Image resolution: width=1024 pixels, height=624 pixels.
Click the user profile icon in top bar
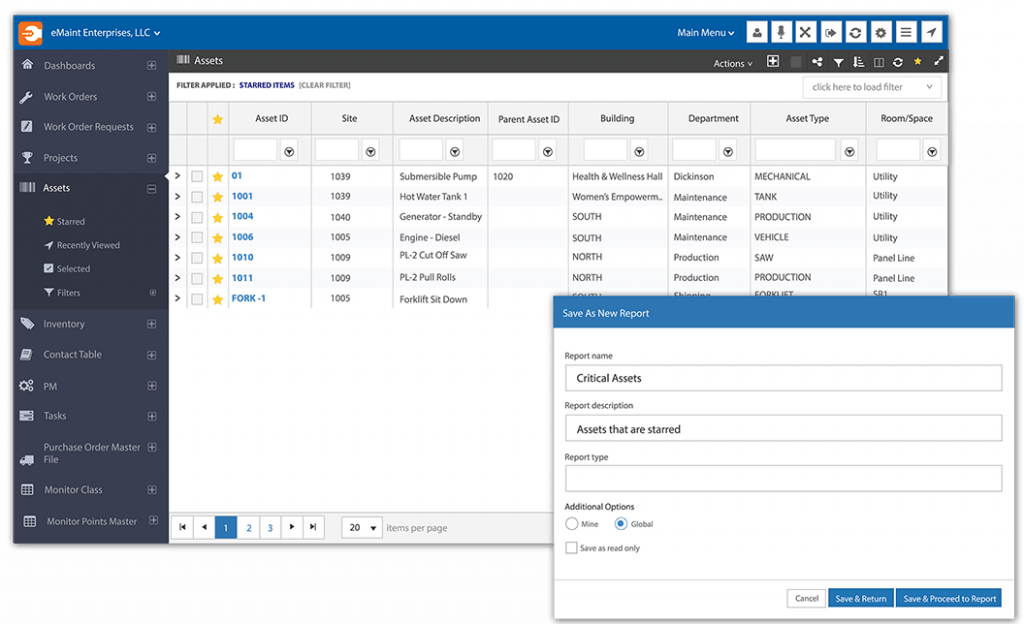[x=757, y=32]
